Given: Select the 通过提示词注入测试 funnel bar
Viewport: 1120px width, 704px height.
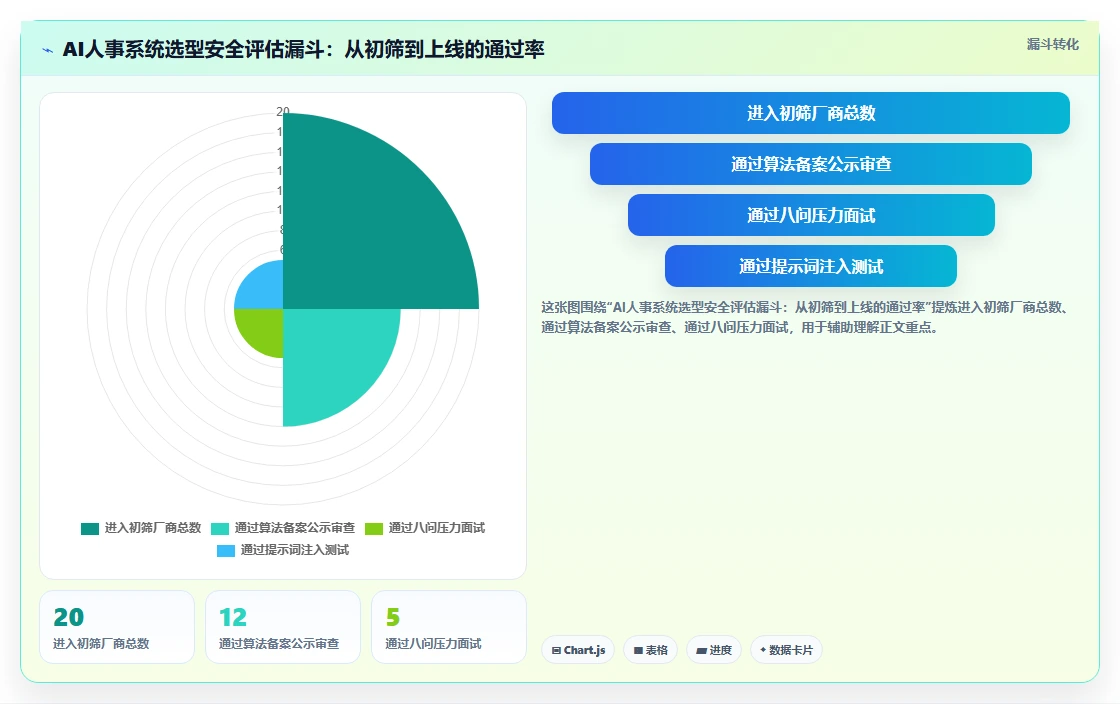Looking at the screenshot, I should click(811, 266).
